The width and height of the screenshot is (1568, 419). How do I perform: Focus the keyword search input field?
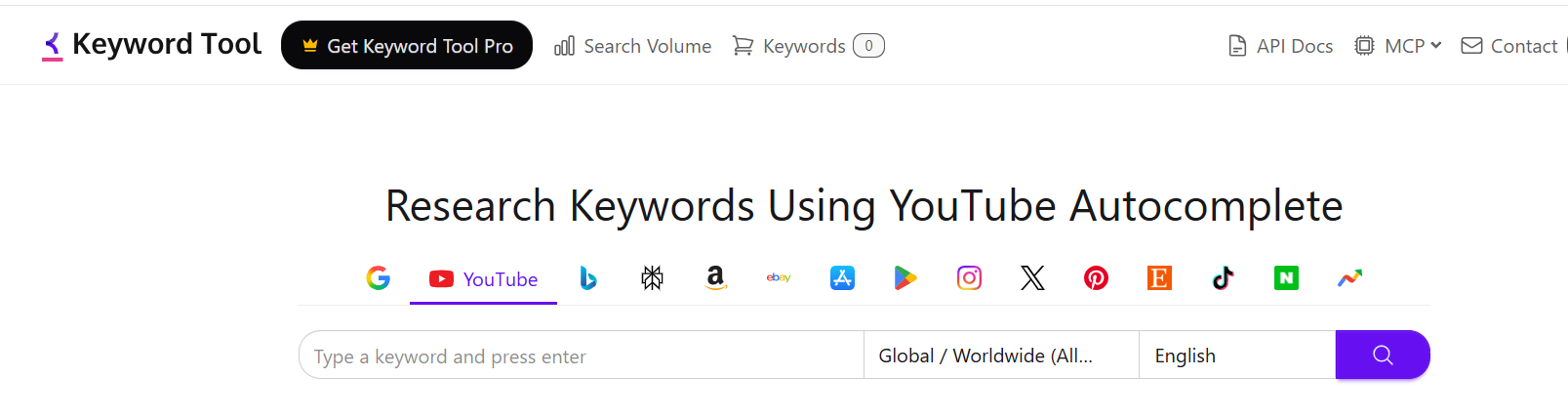click(x=582, y=356)
